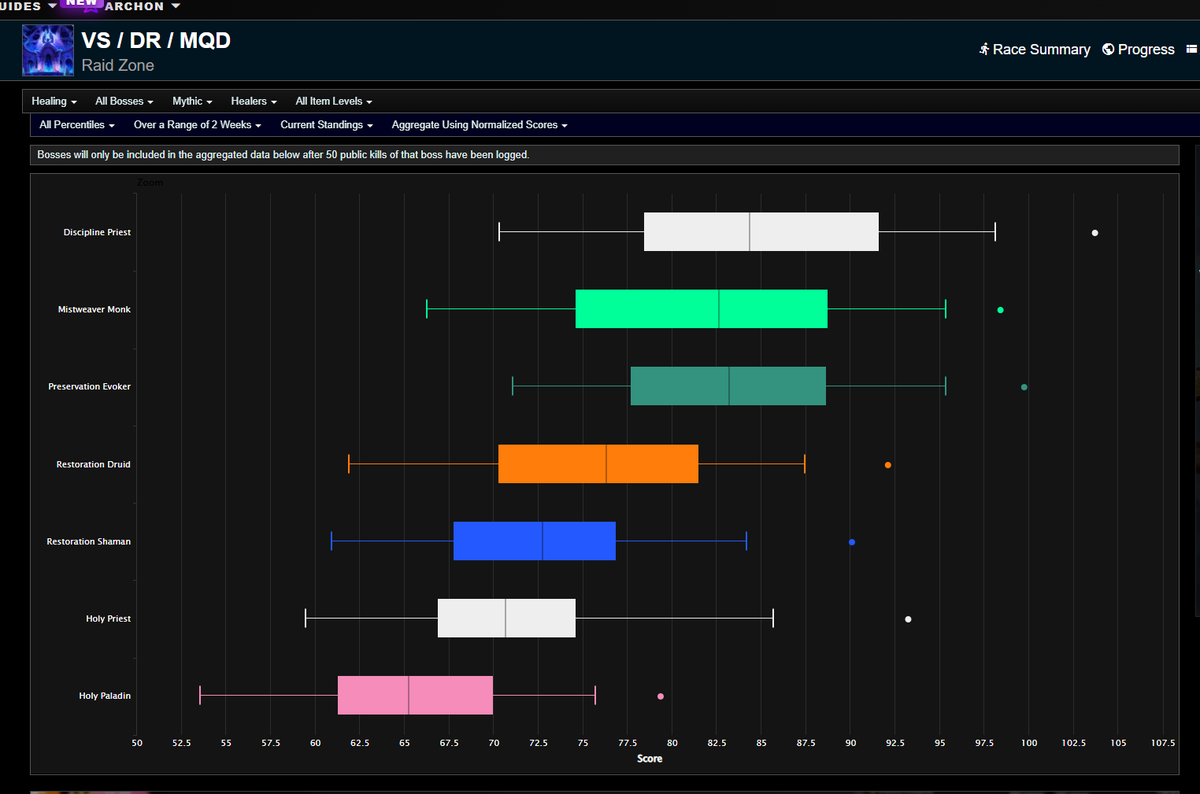The image size is (1200, 794).
Task: Expand the All Item Levels dropdown
Action: pyautogui.click(x=334, y=101)
